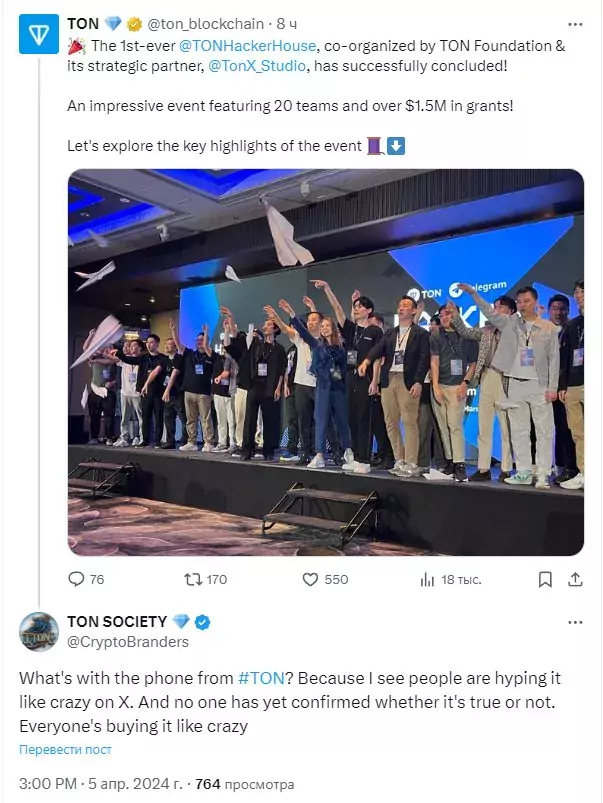
Task: Click the reply icon with 76 replies
Action: tap(76, 579)
